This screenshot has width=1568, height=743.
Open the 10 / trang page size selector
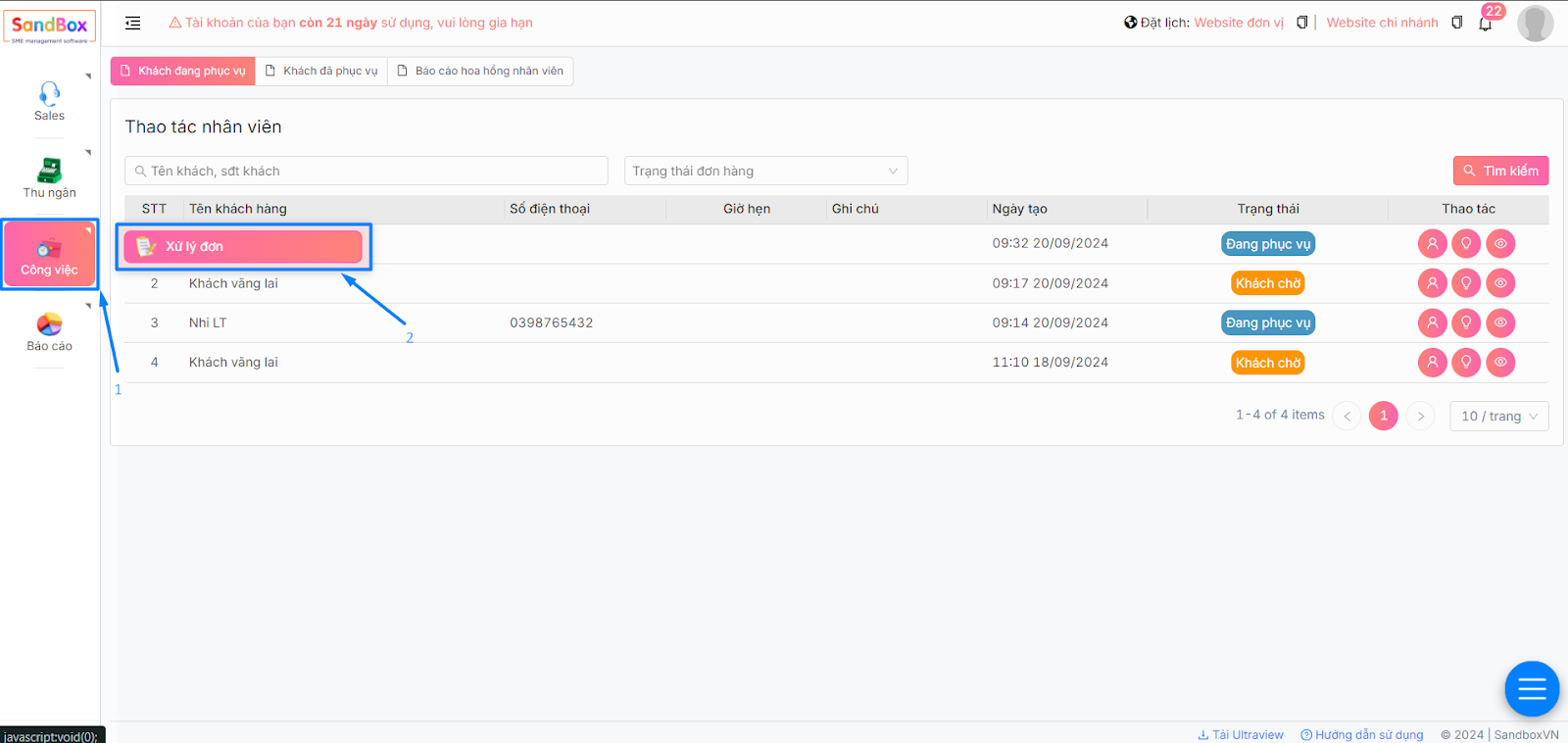point(1498,416)
